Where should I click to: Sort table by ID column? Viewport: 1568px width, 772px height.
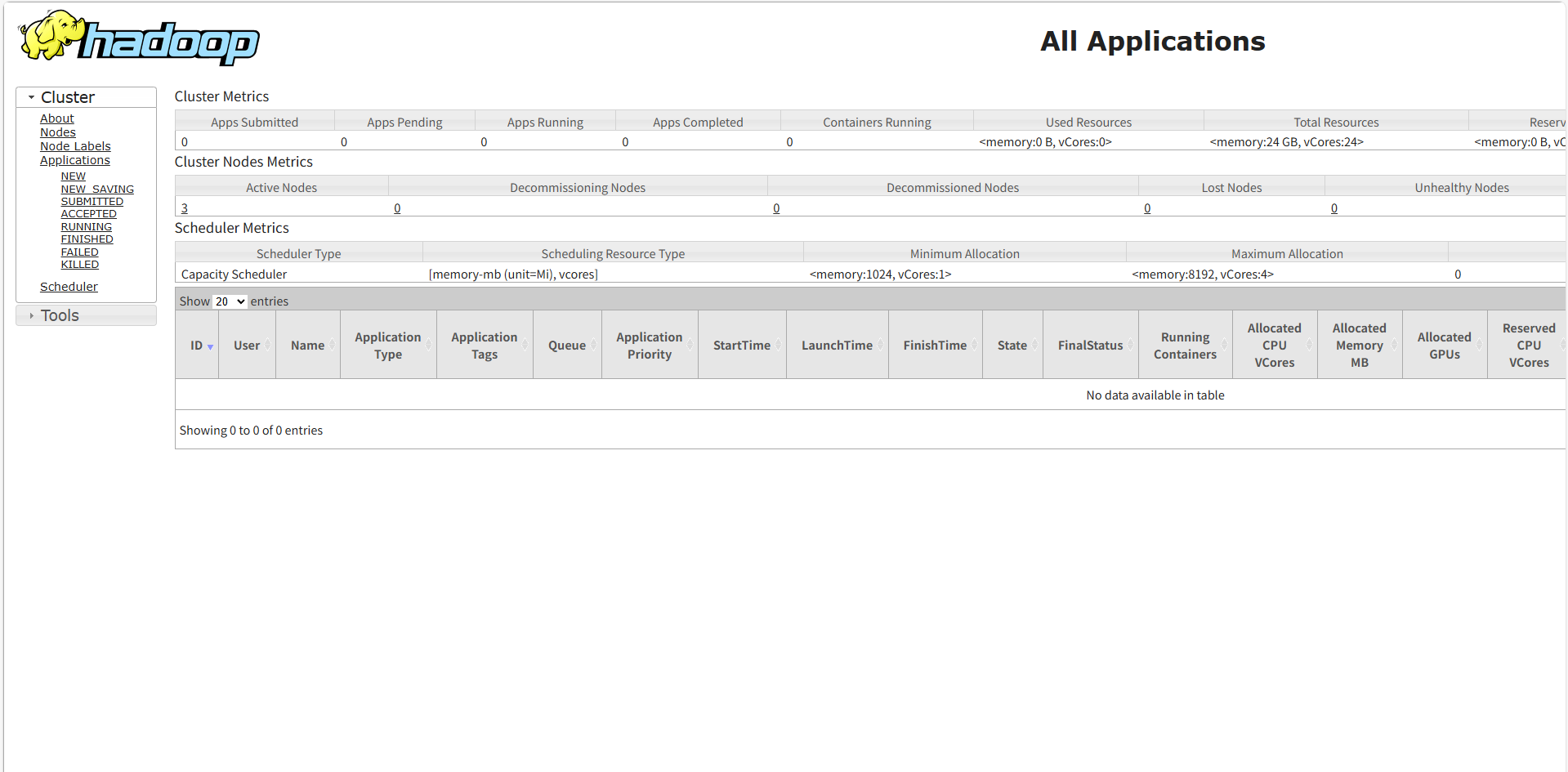(197, 346)
